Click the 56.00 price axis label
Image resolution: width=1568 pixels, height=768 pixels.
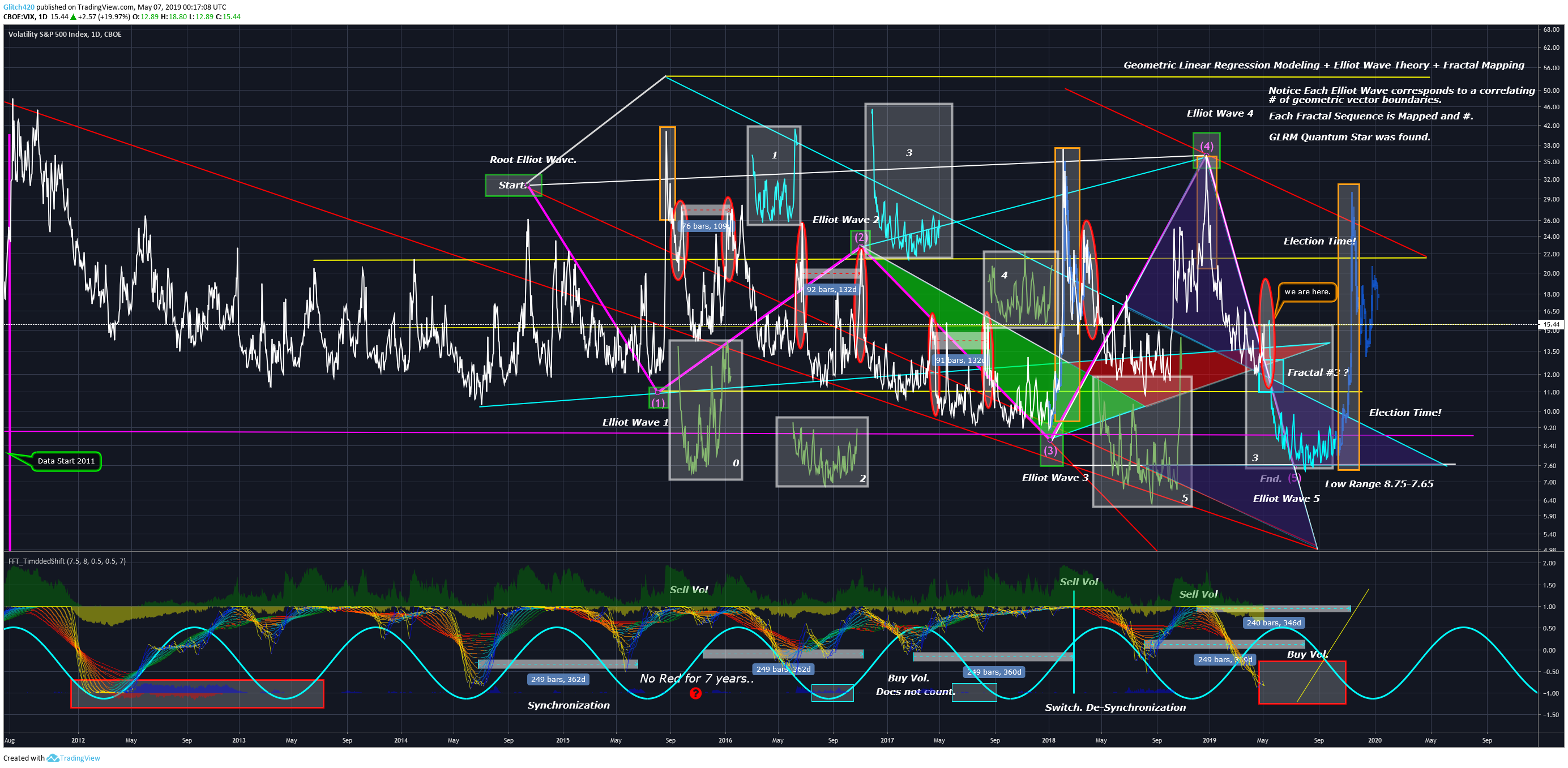pyautogui.click(x=1551, y=67)
